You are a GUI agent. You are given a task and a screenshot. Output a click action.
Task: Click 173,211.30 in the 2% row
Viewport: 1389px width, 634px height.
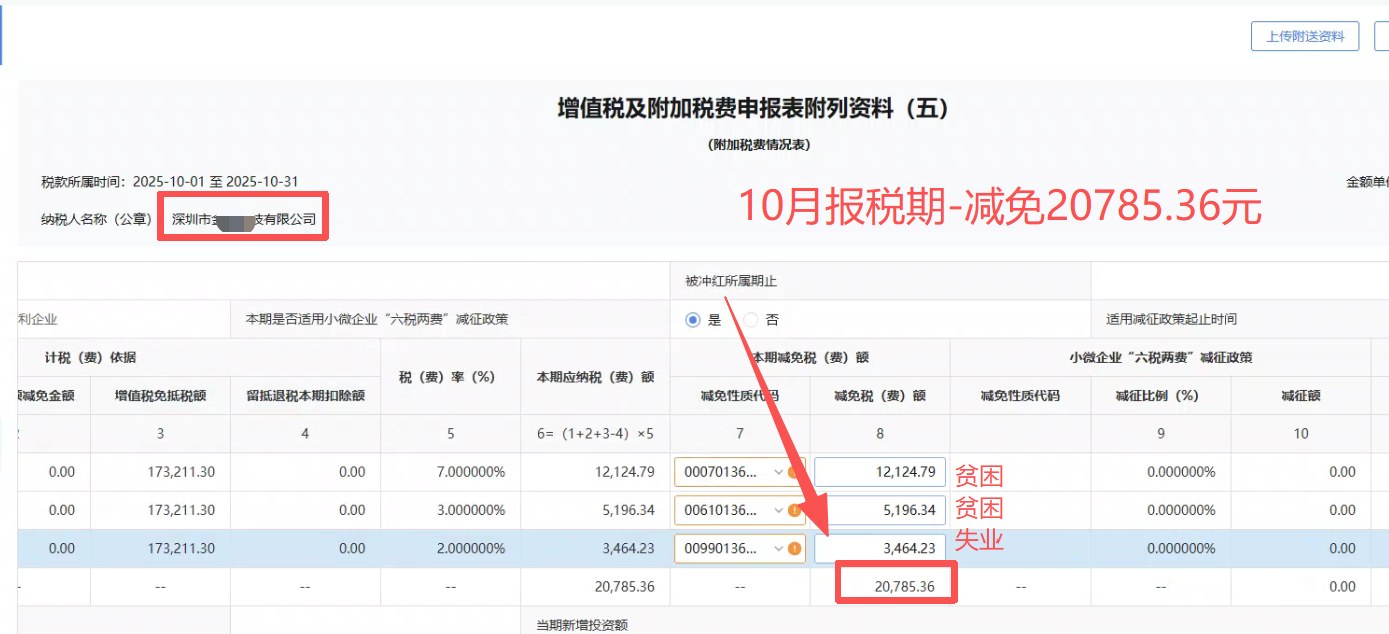[181, 548]
